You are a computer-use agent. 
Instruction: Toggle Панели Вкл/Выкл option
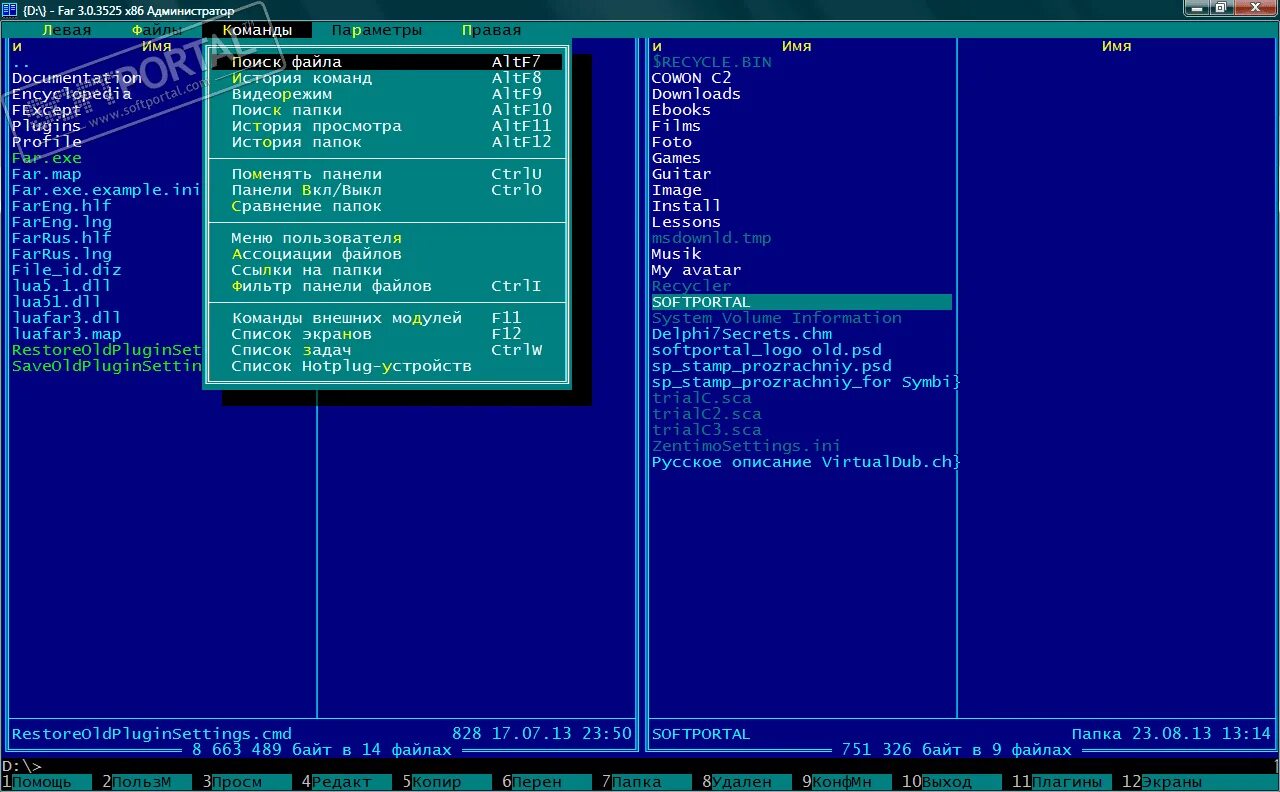387,190
